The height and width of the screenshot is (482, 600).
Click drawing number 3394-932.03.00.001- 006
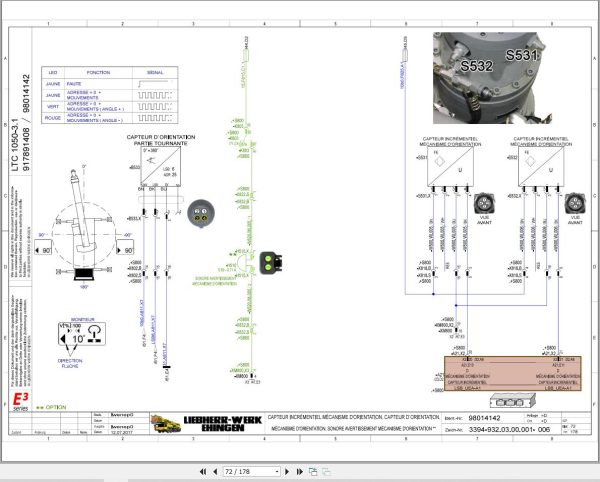pos(509,430)
